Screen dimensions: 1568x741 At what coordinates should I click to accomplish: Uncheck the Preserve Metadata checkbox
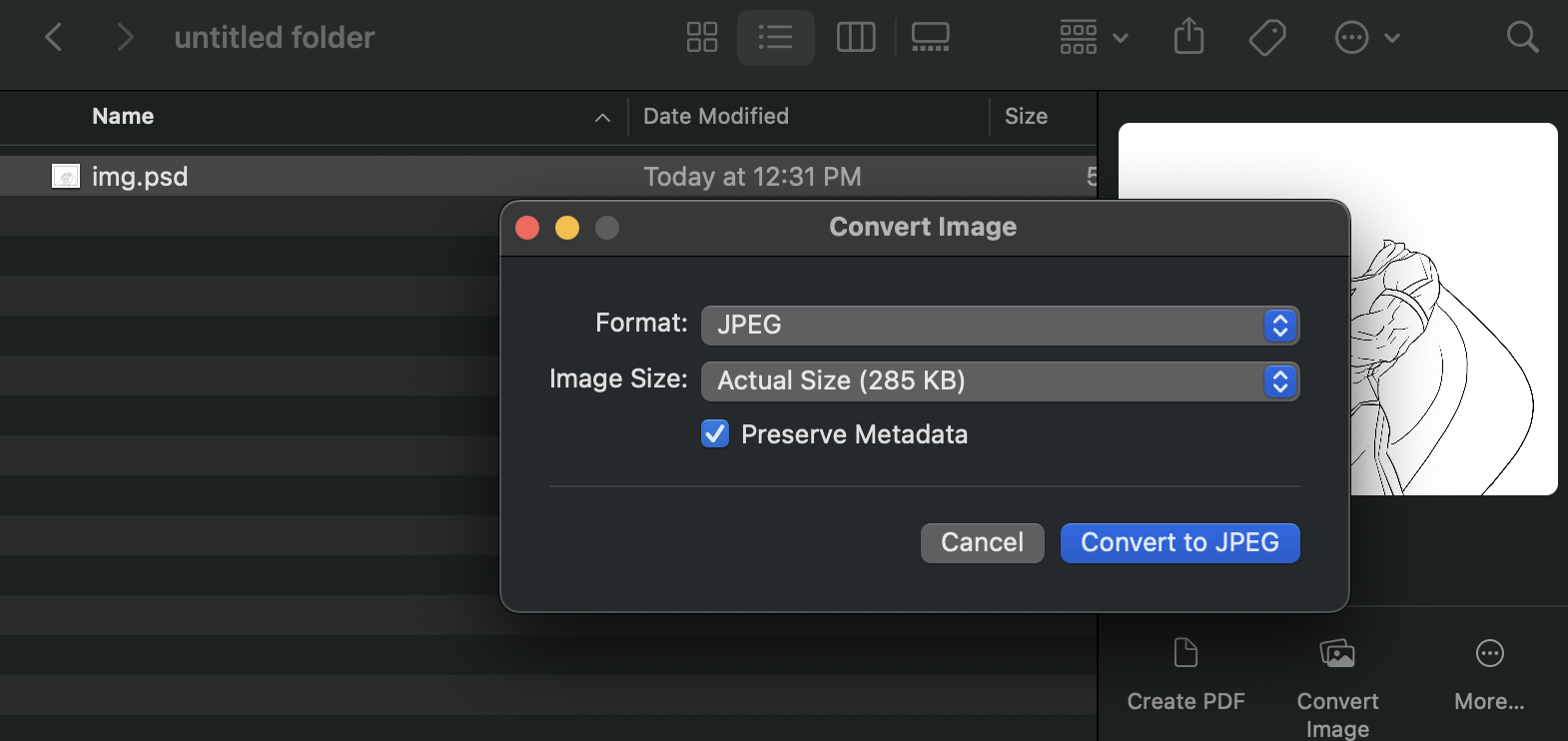(x=715, y=434)
